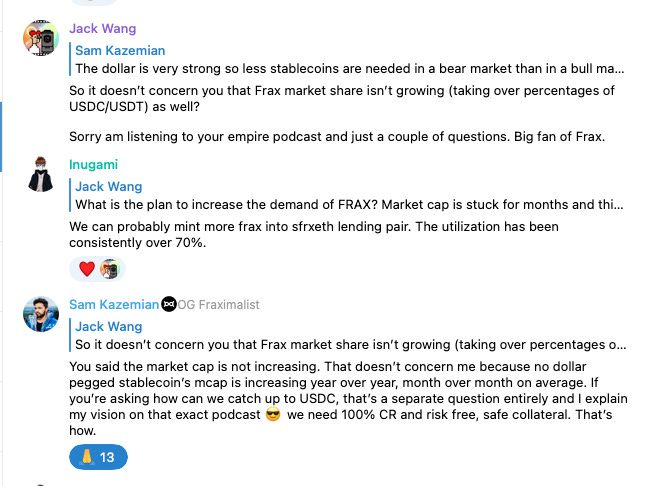Click the line "Sorry am listening to your empire podcast"
Viewport: 651px width, 486px height.
pyautogui.click(x=337, y=136)
